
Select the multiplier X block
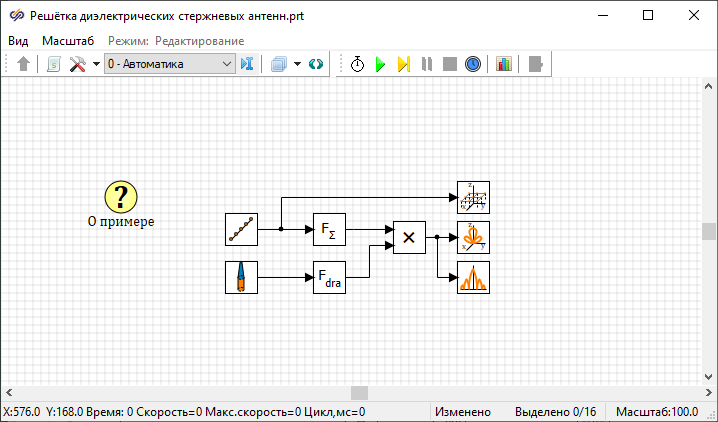coord(409,237)
